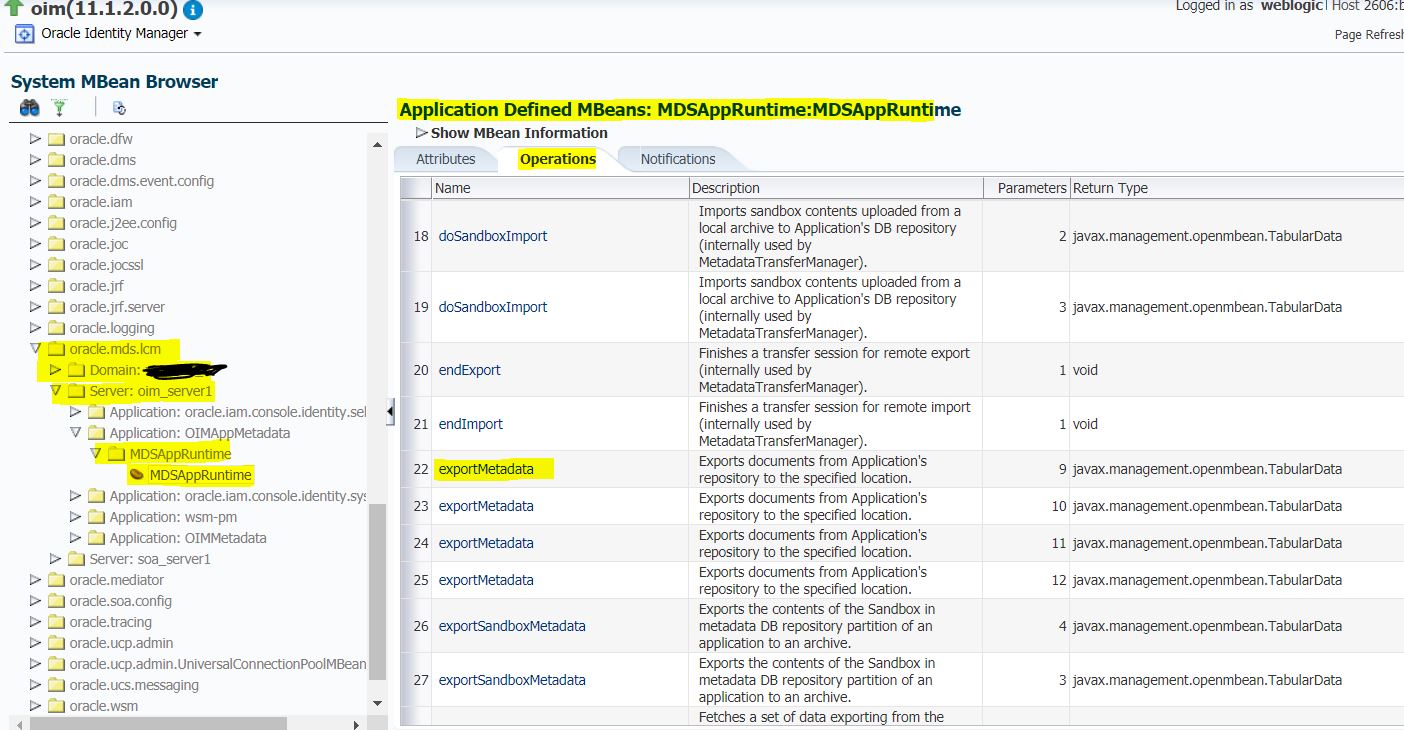Click the binoculars Find MBean icon
The height and width of the screenshot is (730, 1404).
pyautogui.click(x=29, y=108)
